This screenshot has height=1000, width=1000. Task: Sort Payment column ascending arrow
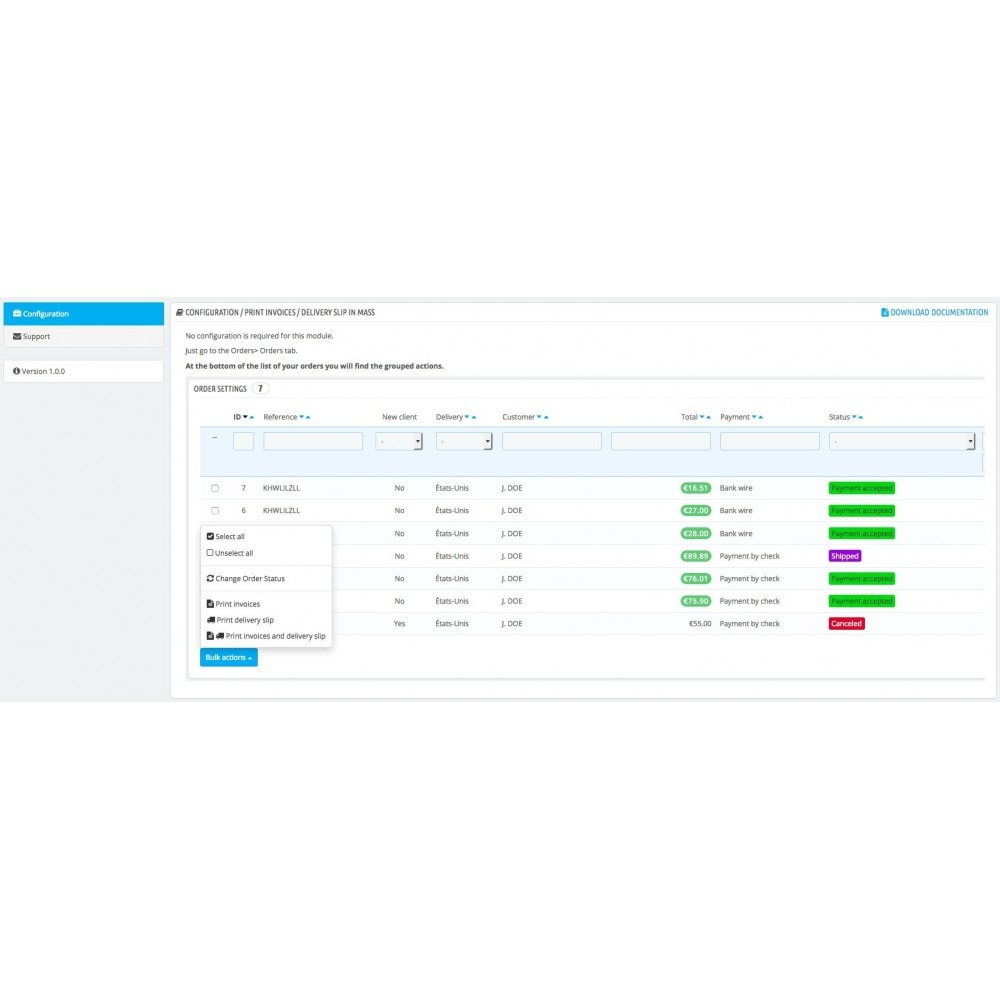point(761,417)
